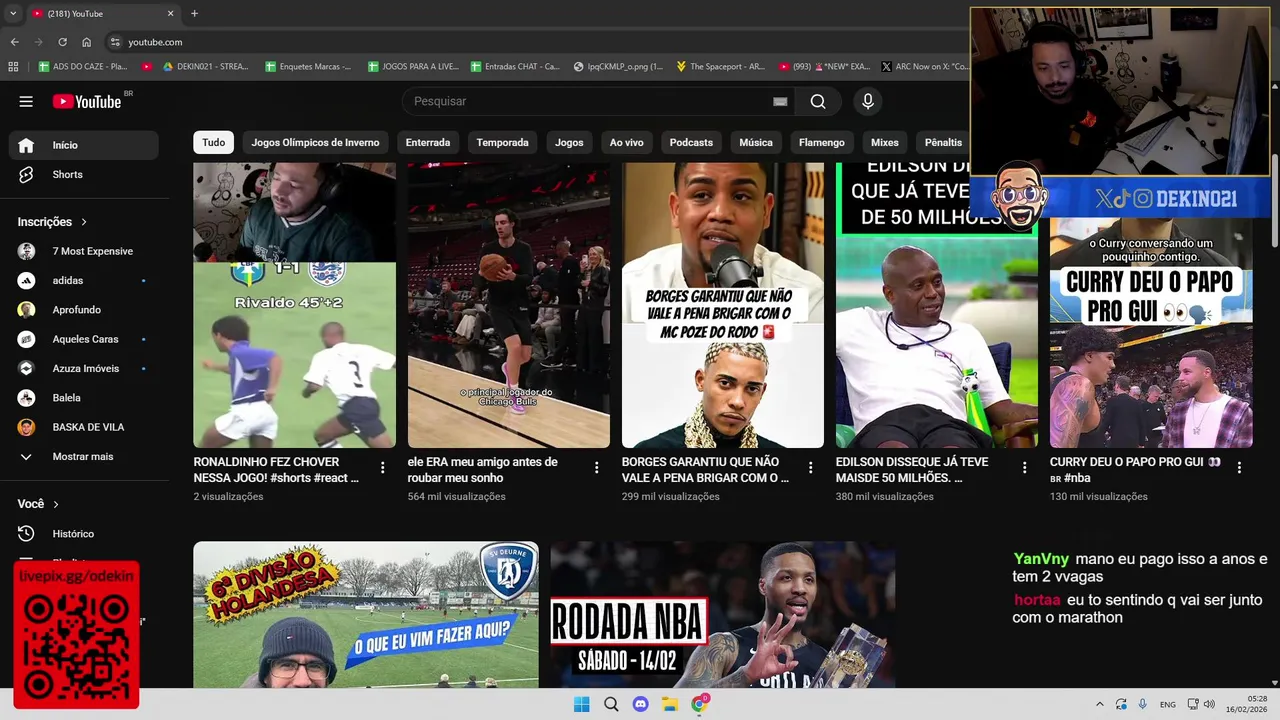Click the browser back arrow
1280x720 pixels.
(x=14, y=42)
